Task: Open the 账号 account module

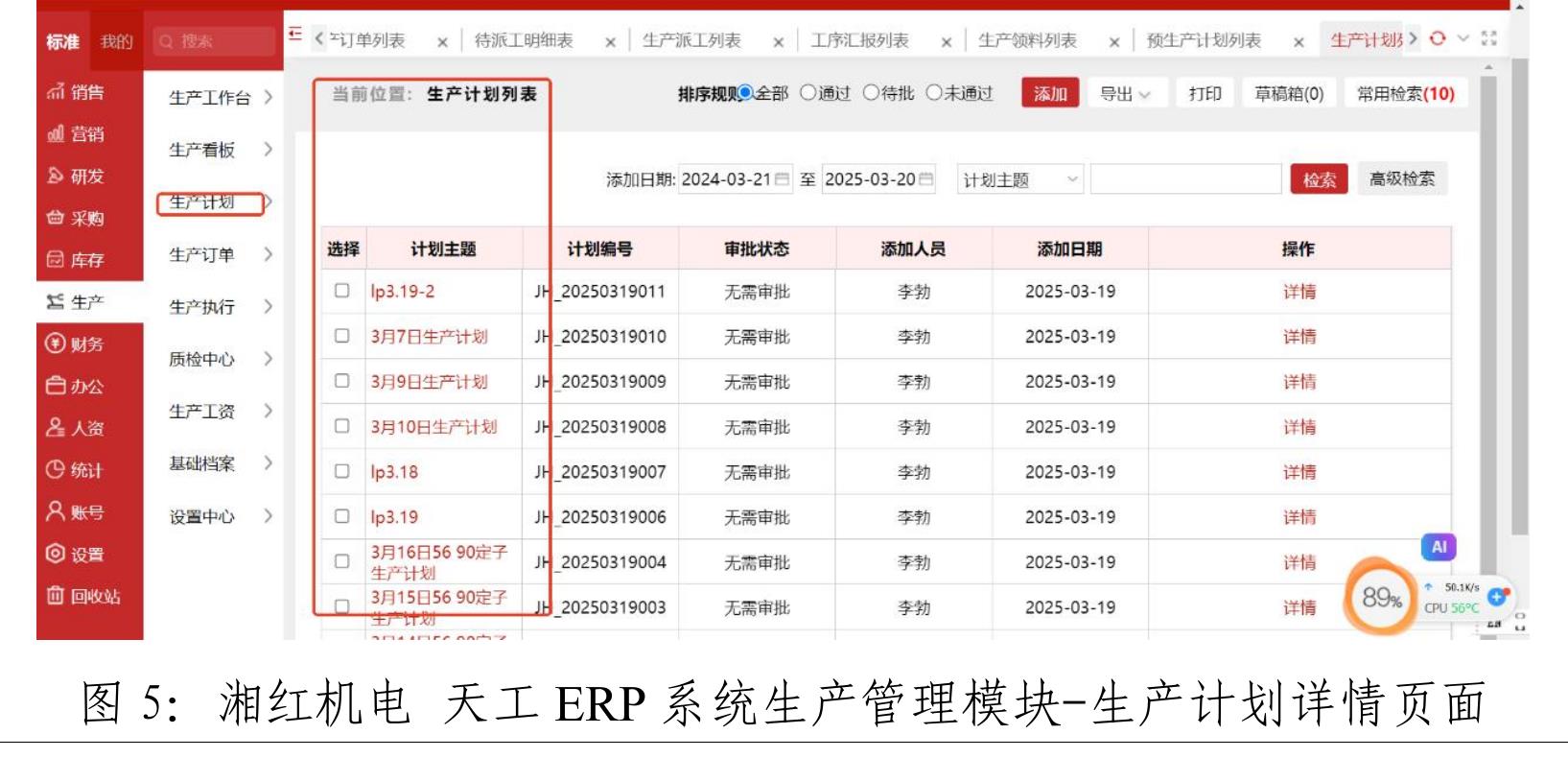Action: pos(76,512)
